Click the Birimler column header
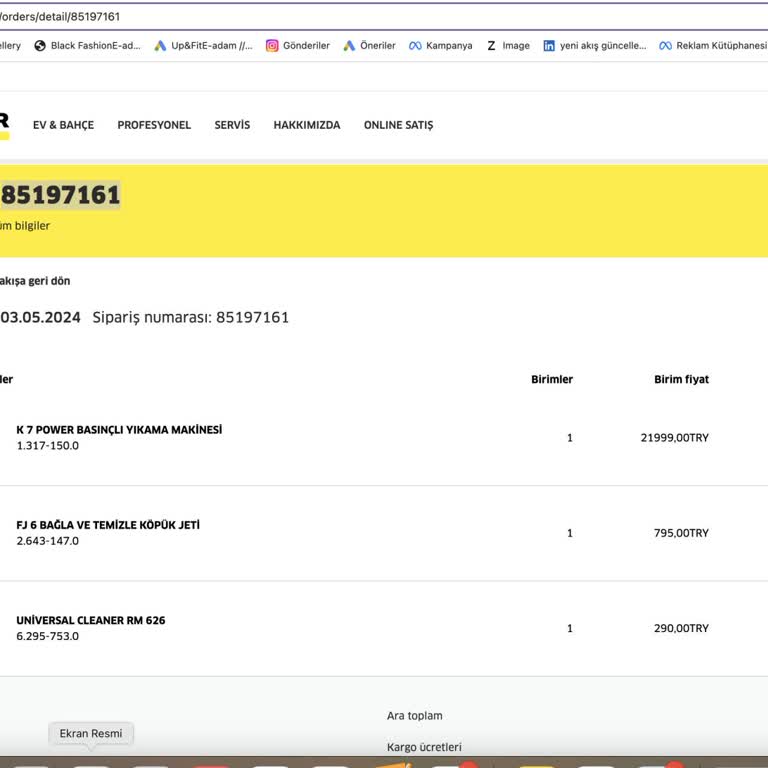Screen dimensions: 768x768 coord(552,379)
